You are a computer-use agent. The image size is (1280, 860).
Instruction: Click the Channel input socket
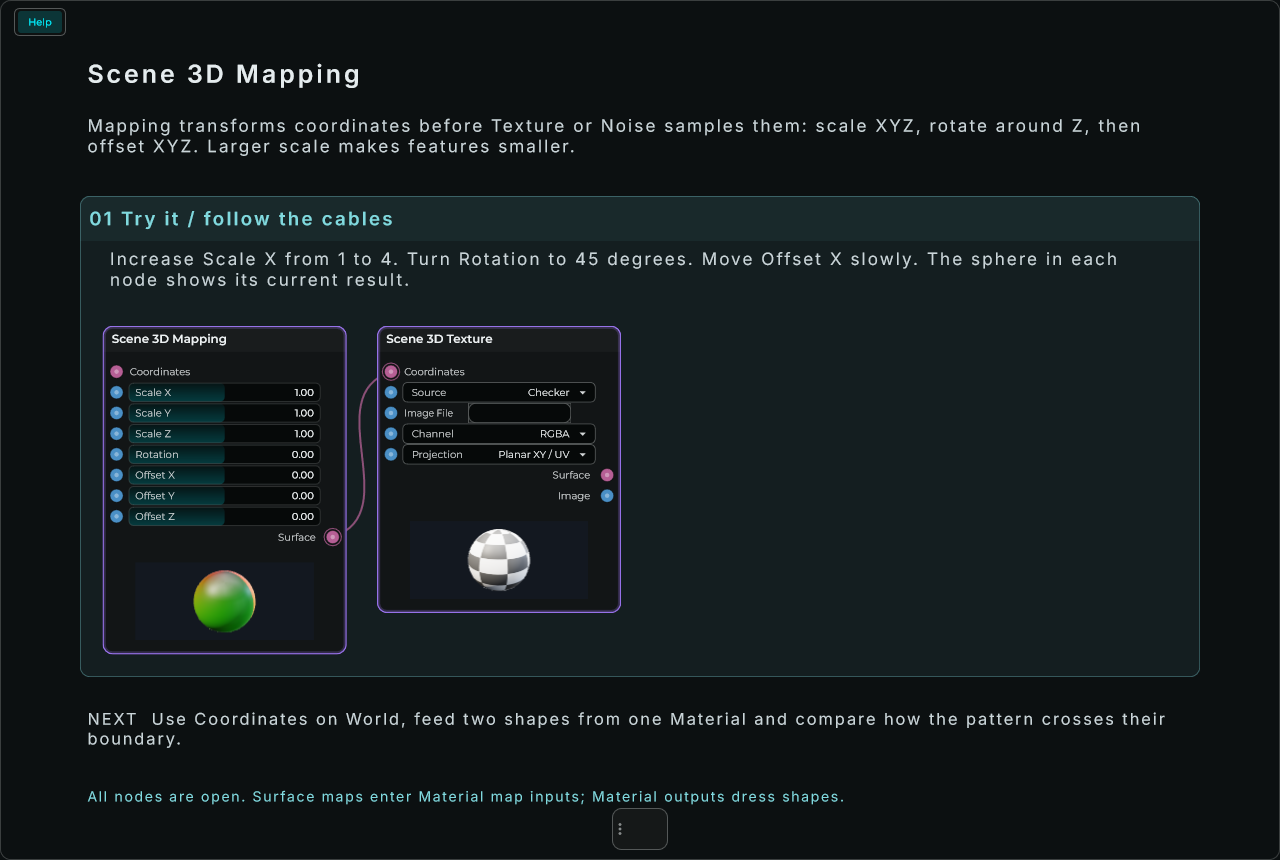click(391, 434)
